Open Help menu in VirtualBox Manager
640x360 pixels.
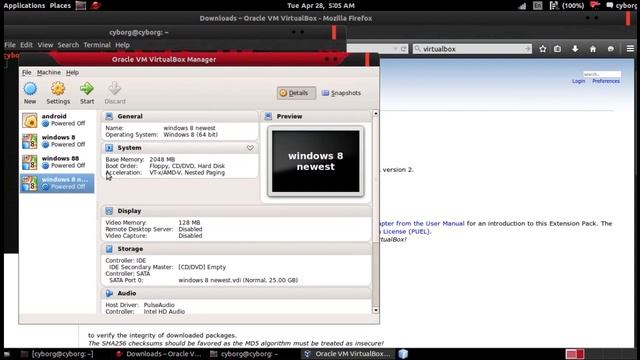72,72
